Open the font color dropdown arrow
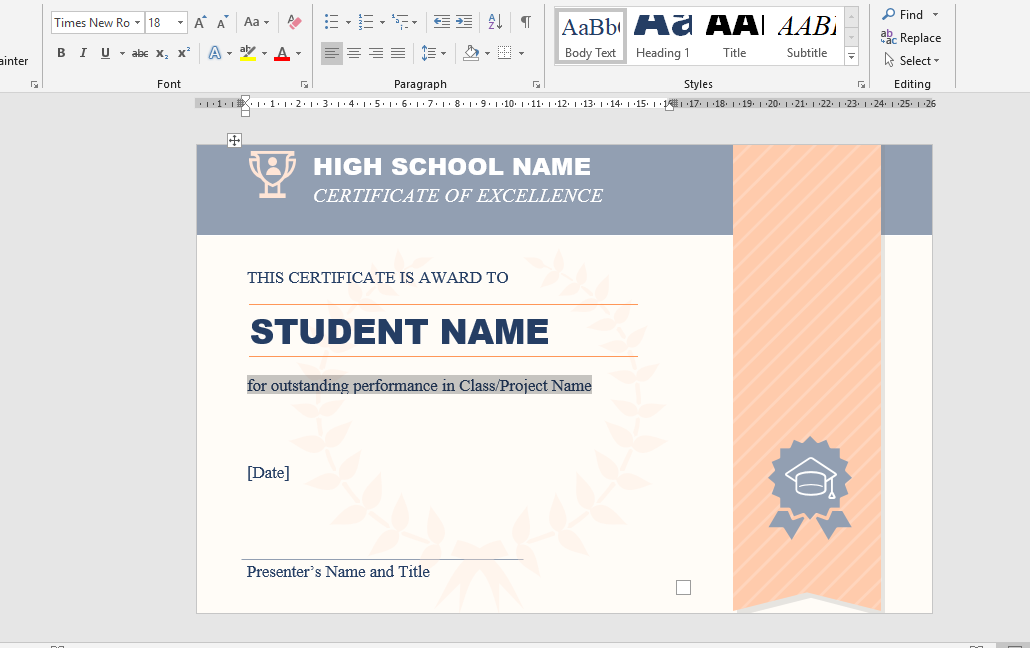The image size is (1030, 648). click(x=297, y=52)
